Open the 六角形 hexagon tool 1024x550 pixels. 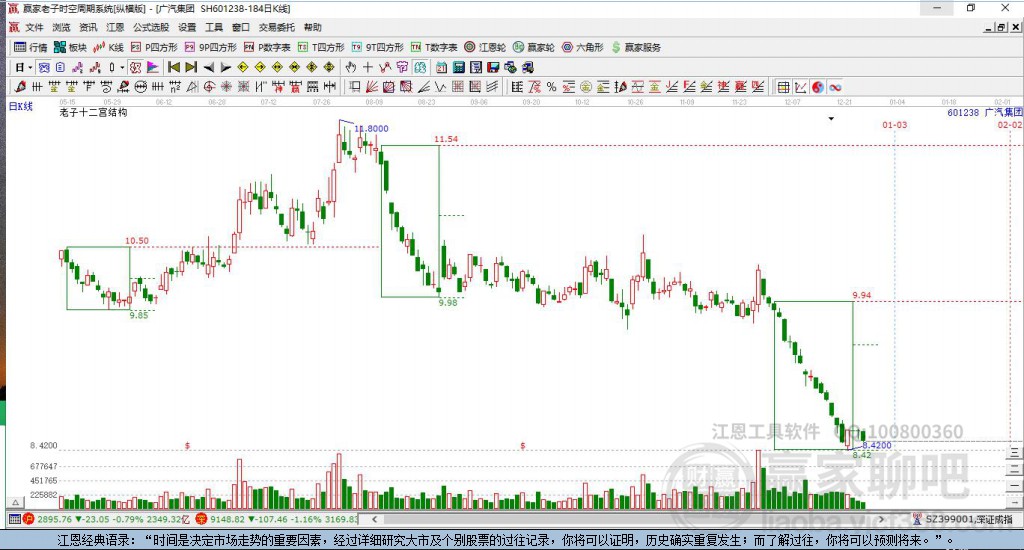point(583,47)
